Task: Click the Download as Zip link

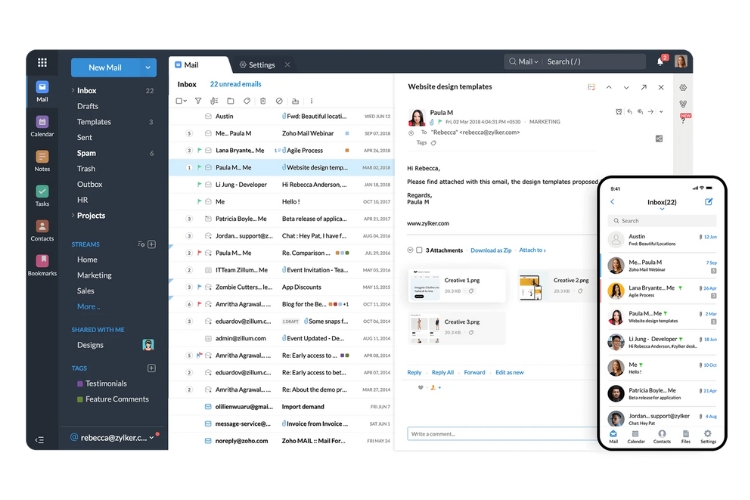Action: (491, 250)
